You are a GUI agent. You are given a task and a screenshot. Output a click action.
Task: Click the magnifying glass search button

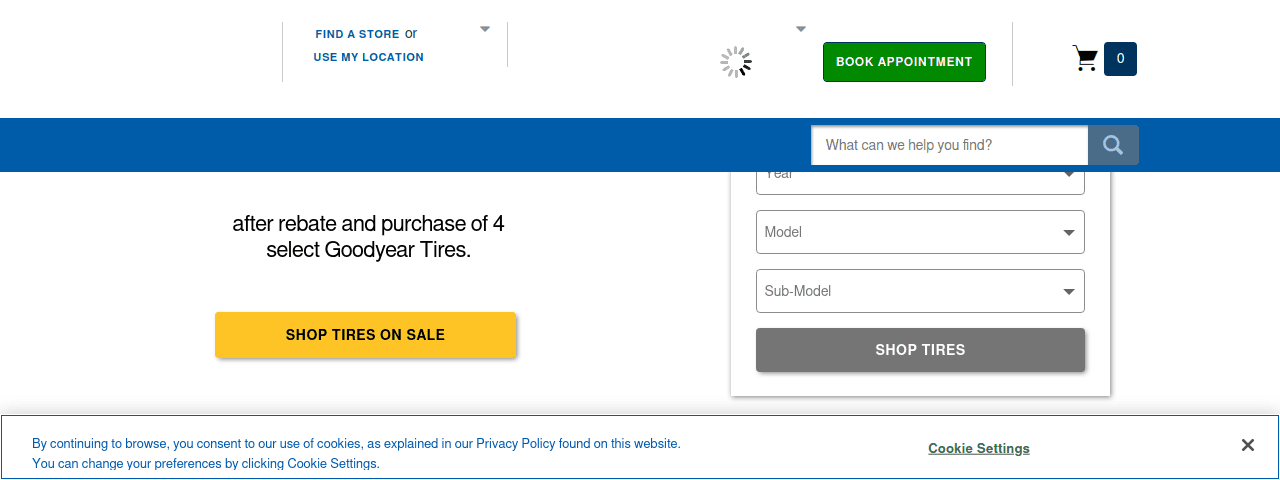1113,145
